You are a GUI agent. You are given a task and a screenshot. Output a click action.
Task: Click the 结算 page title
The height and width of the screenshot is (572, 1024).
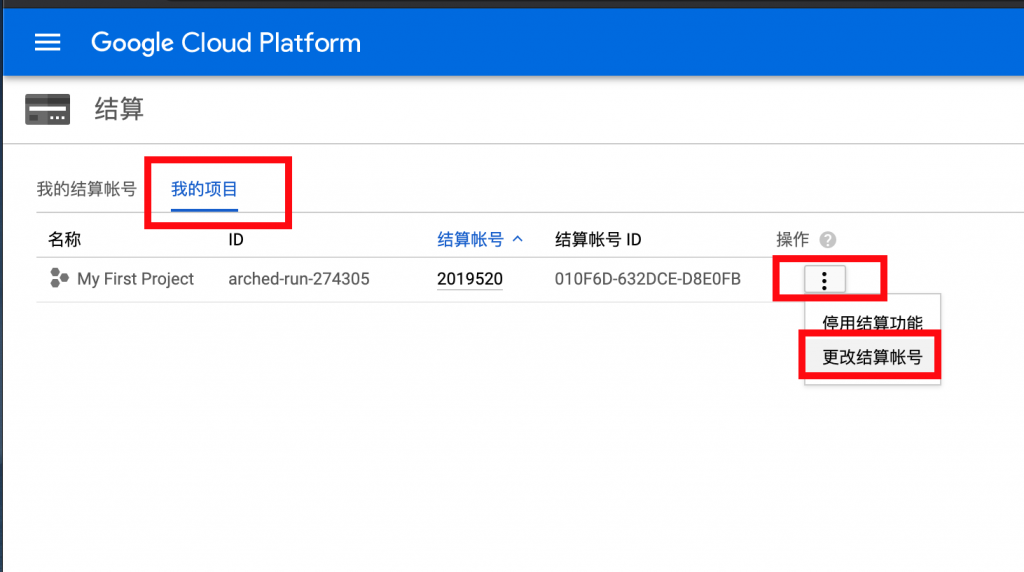click(x=119, y=109)
